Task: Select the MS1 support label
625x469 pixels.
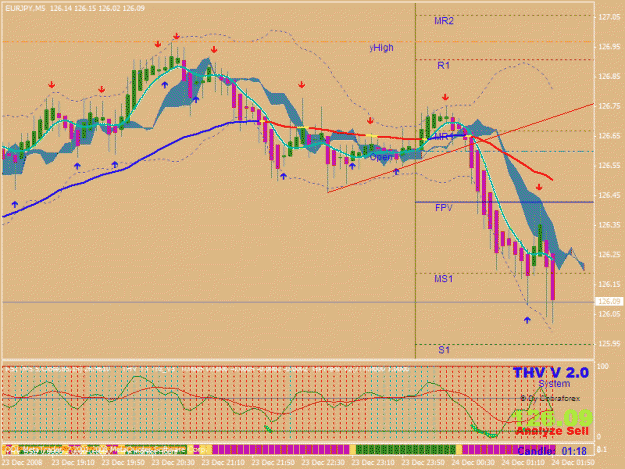Action: [443, 279]
